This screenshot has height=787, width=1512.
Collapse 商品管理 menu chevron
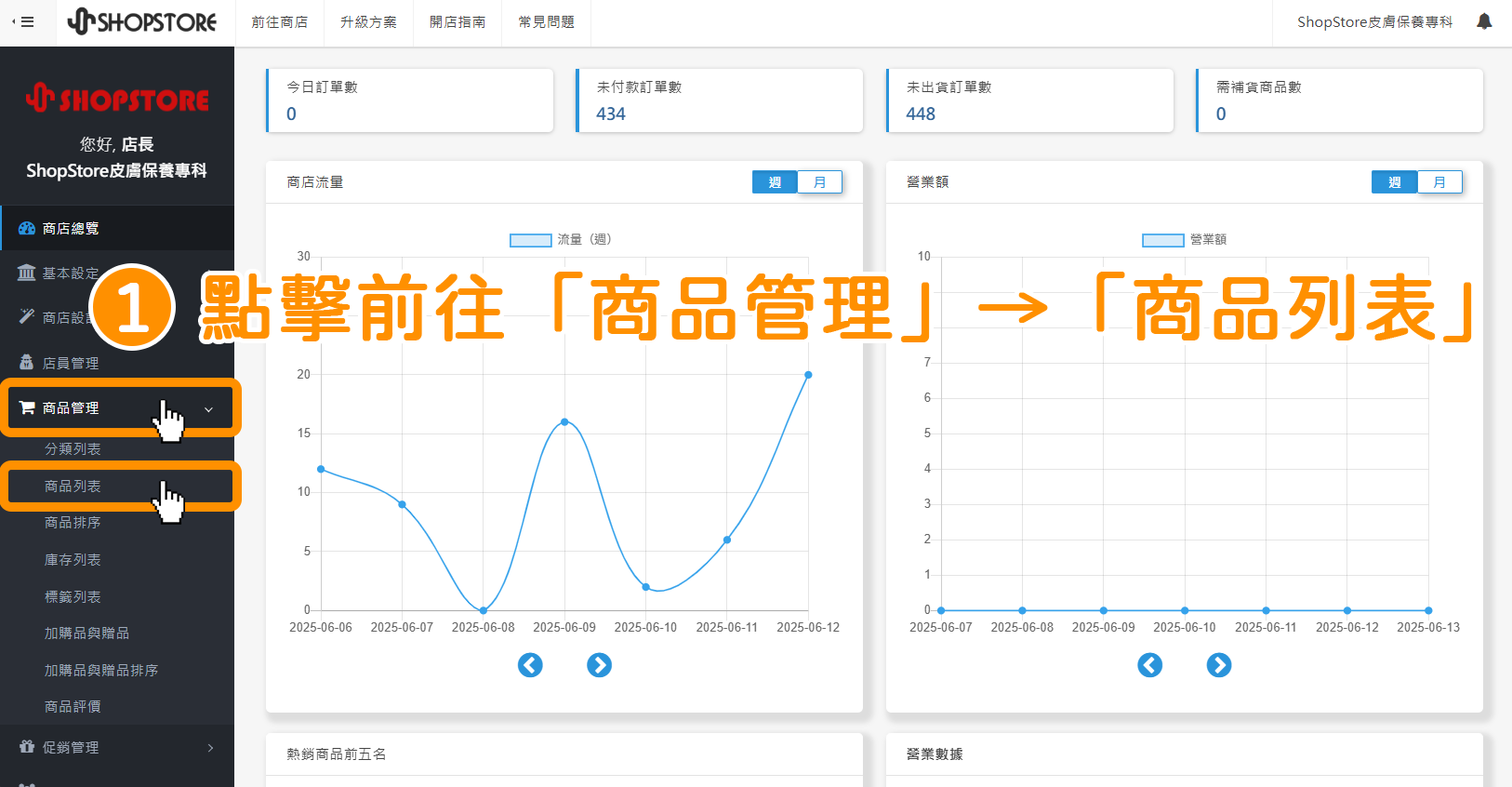coord(209,409)
